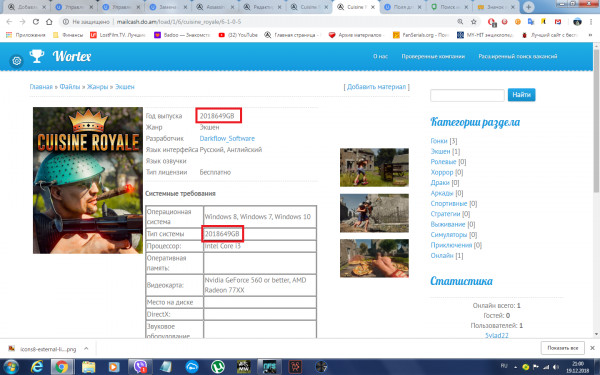Click the site search input field

pyautogui.click(x=467, y=95)
